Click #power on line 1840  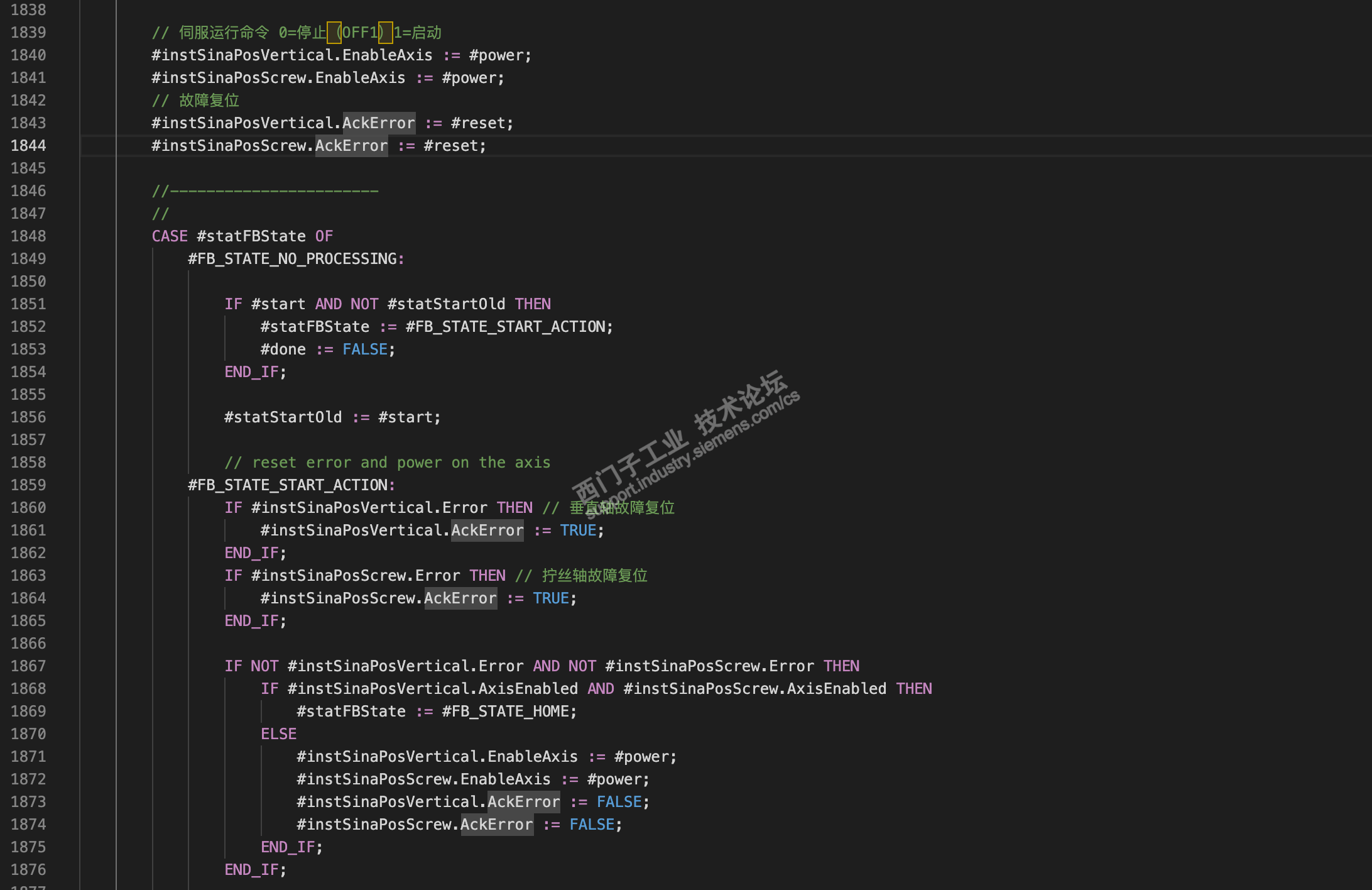496,55
